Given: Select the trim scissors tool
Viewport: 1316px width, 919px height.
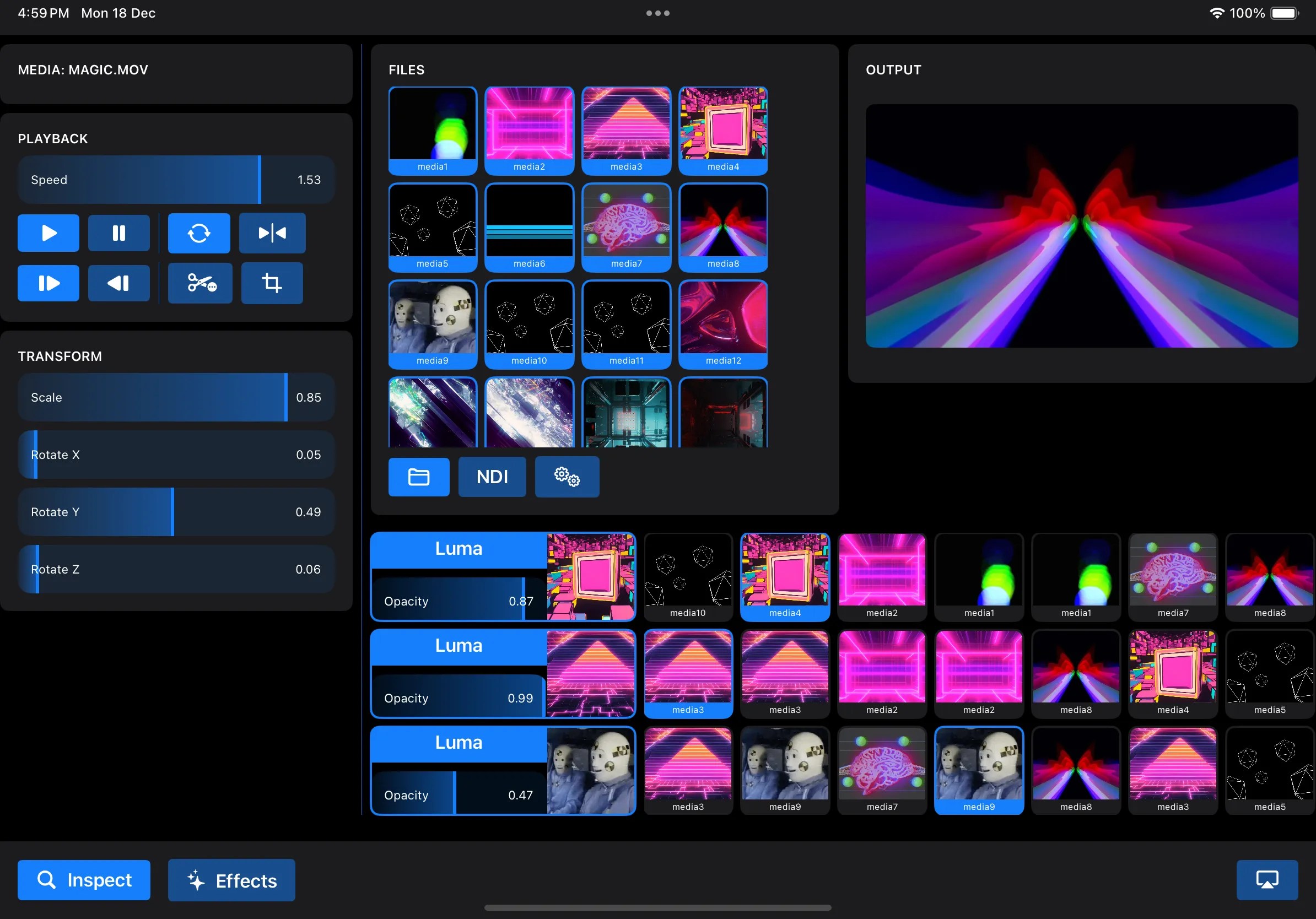Looking at the screenshot, I should pos(199,283).
